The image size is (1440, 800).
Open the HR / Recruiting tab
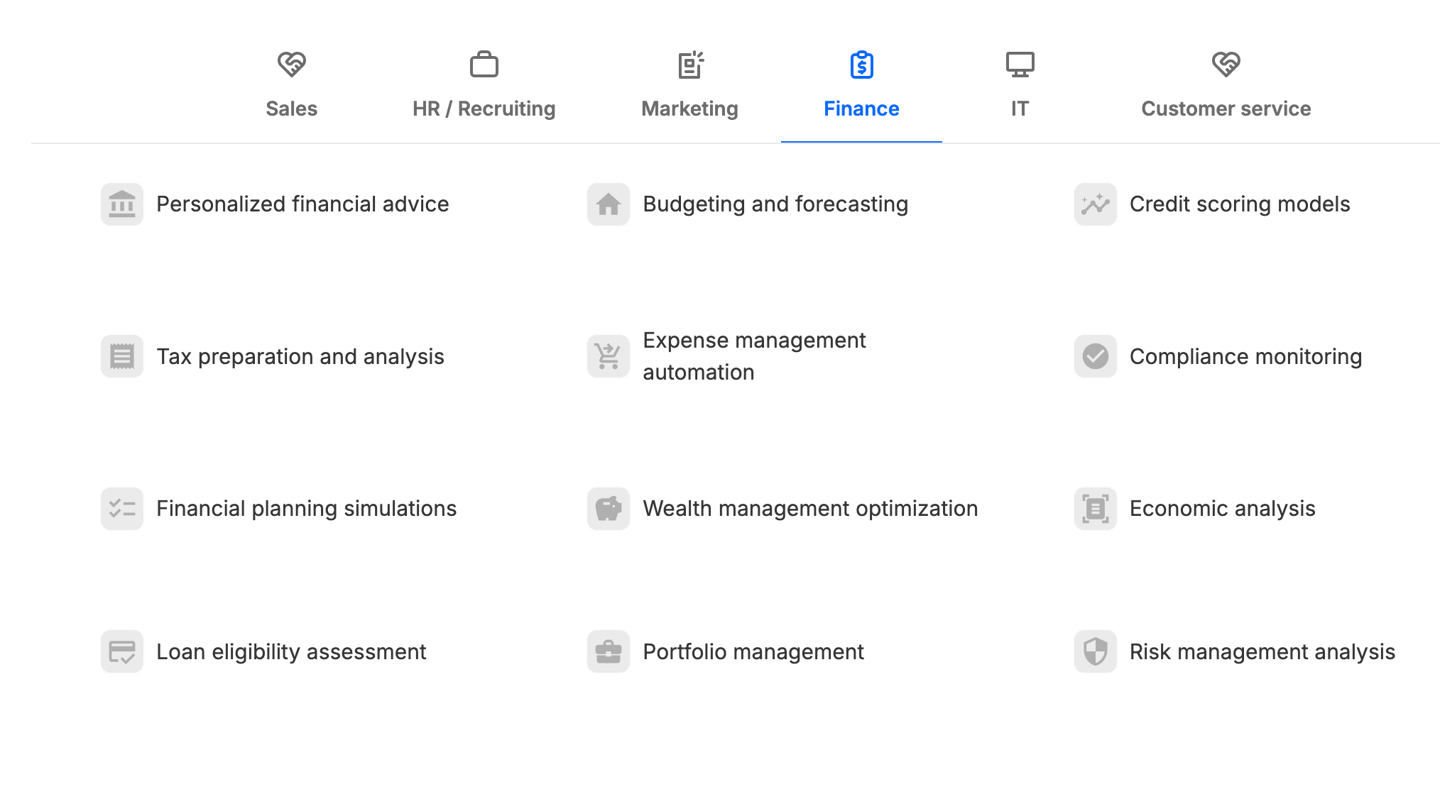(484, 86)
